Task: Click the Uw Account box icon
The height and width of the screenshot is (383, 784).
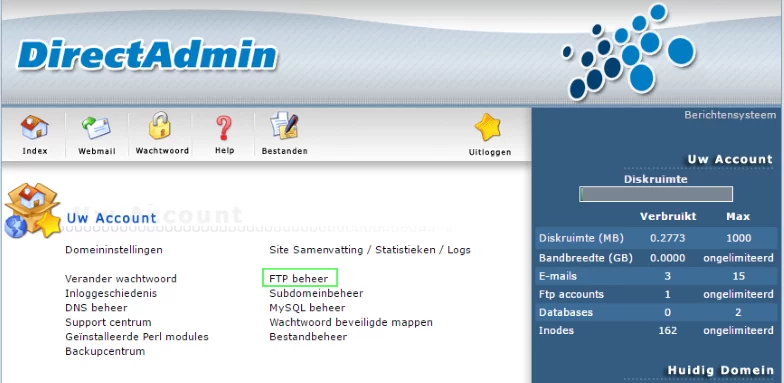Action: tap(32, 210)
